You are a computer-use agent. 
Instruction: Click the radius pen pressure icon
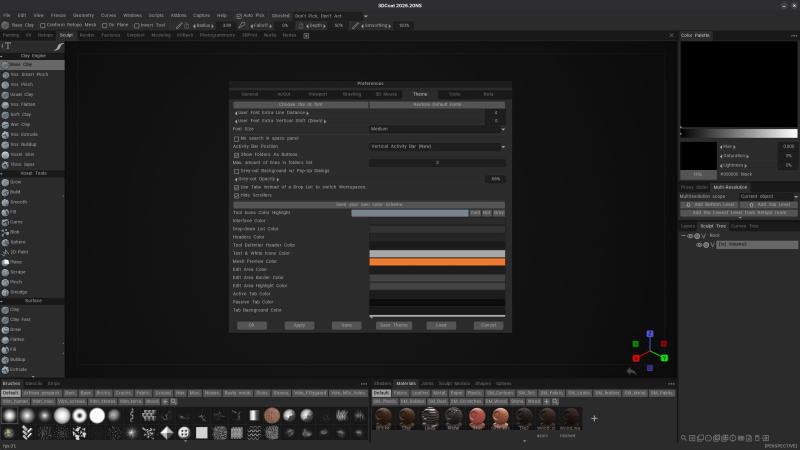179,26
